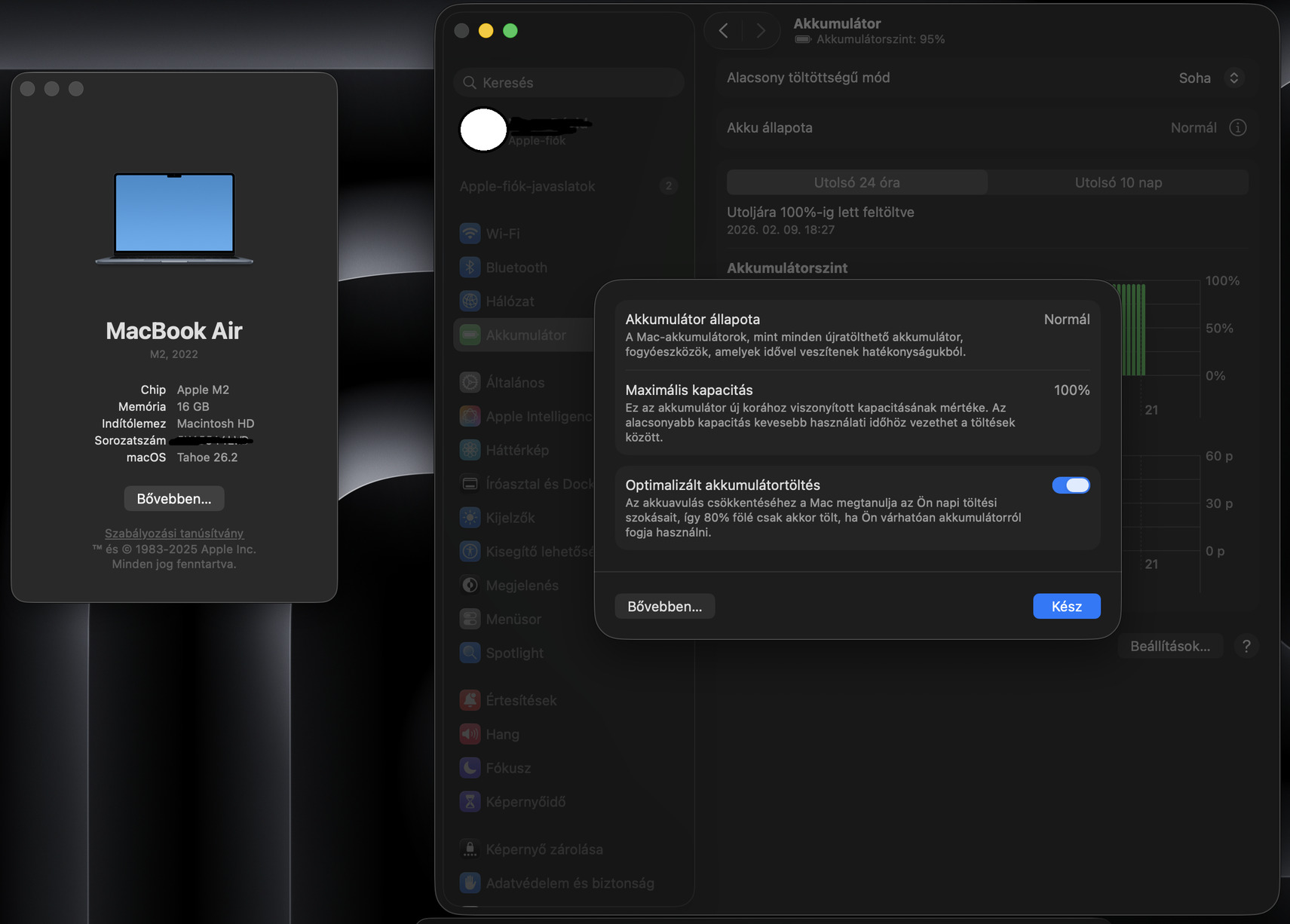Open the Adatvédelem és biztonság hand icon
This screenshot has height=924, width=1290.
[x=470, y=883]
